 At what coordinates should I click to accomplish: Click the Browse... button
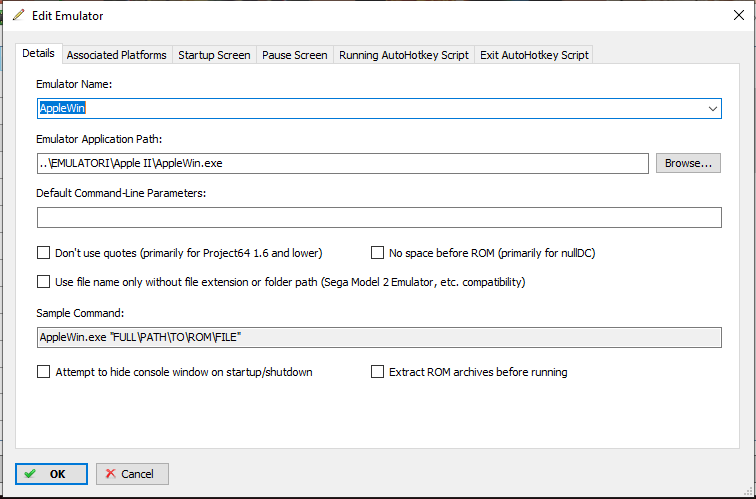[688, 163]
